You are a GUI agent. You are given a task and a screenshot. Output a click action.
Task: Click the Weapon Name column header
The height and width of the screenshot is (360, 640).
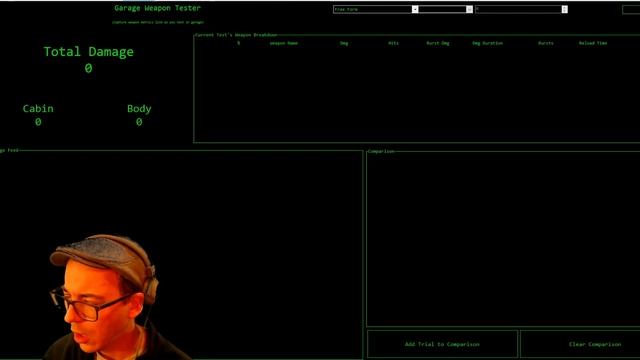283,43
